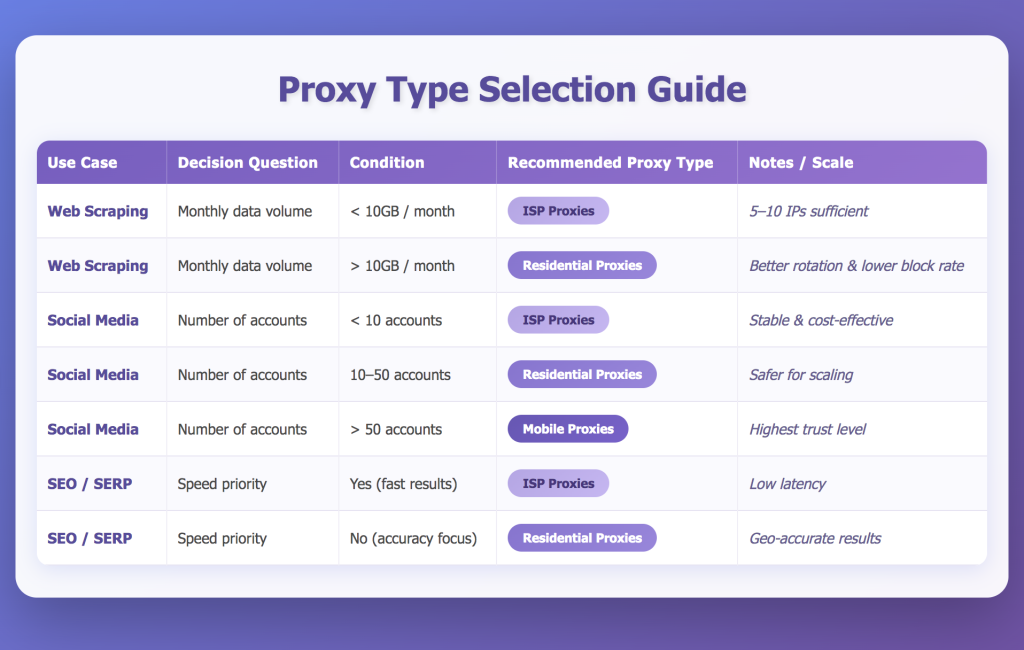
Task: Select the Notes / Scale column header
Action: pos(801,163)
